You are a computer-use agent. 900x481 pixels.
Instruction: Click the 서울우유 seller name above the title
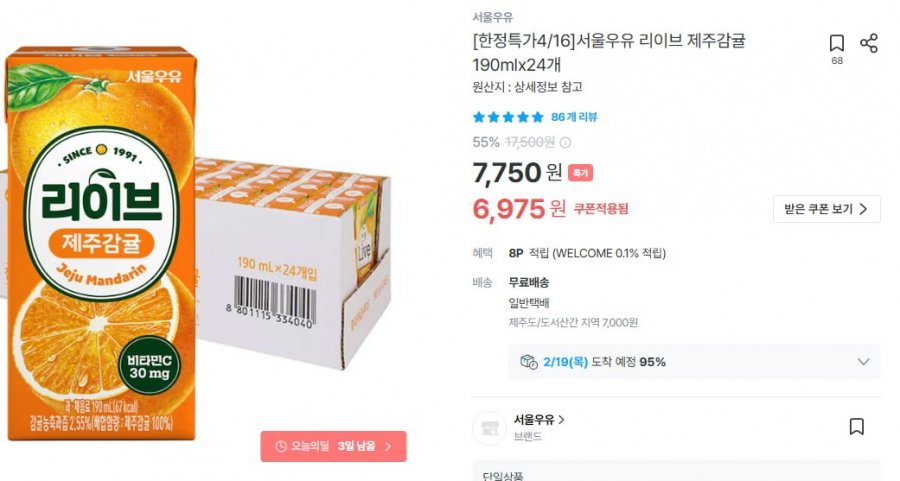point(493,17)
